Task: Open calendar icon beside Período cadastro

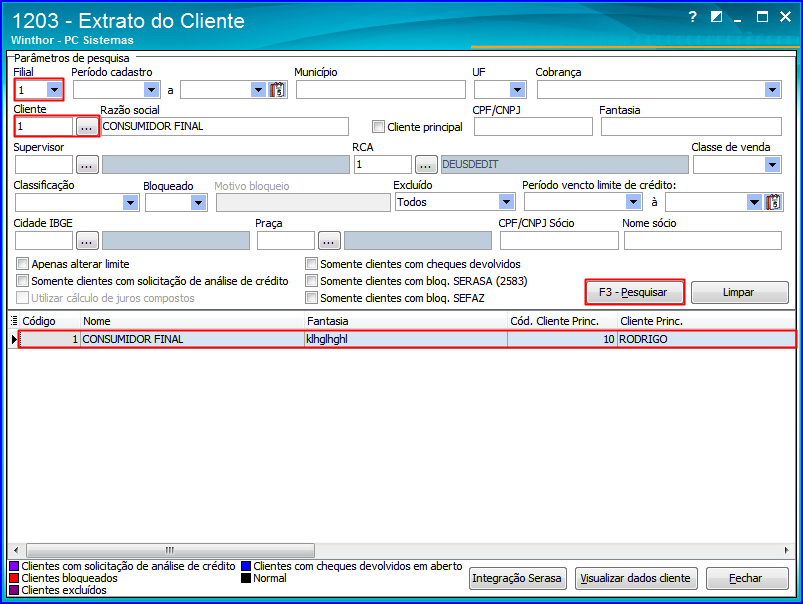Action: coord(277,90)
